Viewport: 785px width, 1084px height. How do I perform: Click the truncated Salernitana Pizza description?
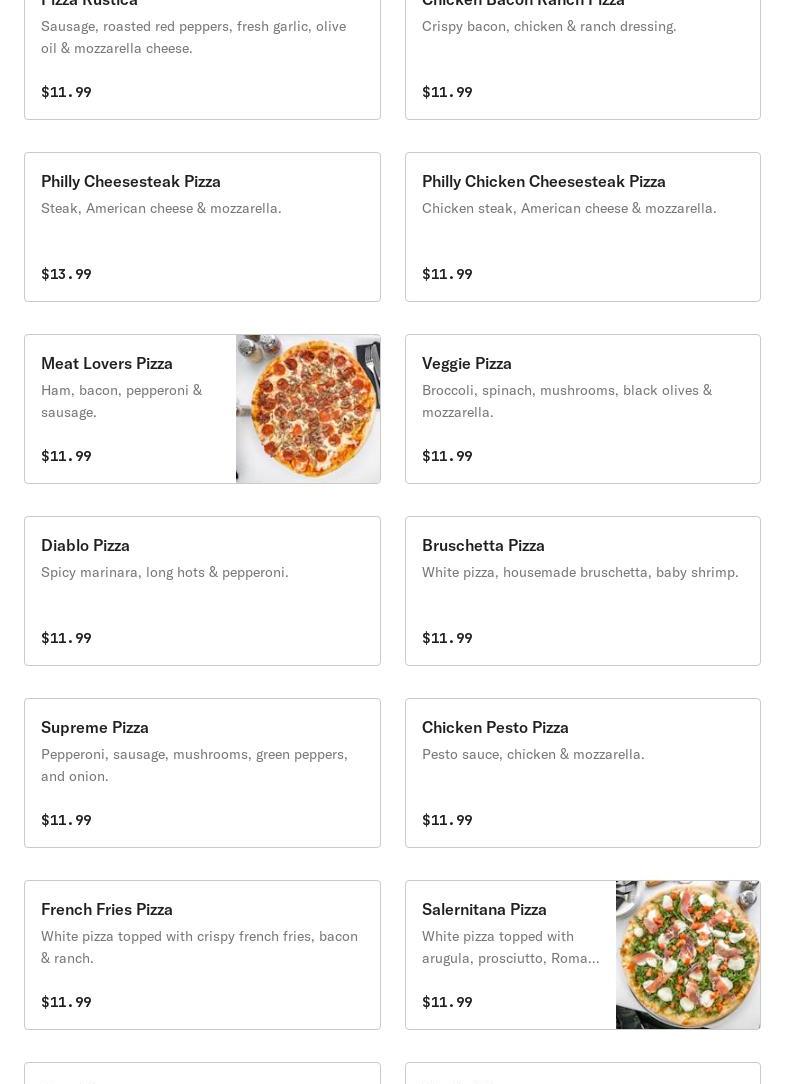pos(510,947)
